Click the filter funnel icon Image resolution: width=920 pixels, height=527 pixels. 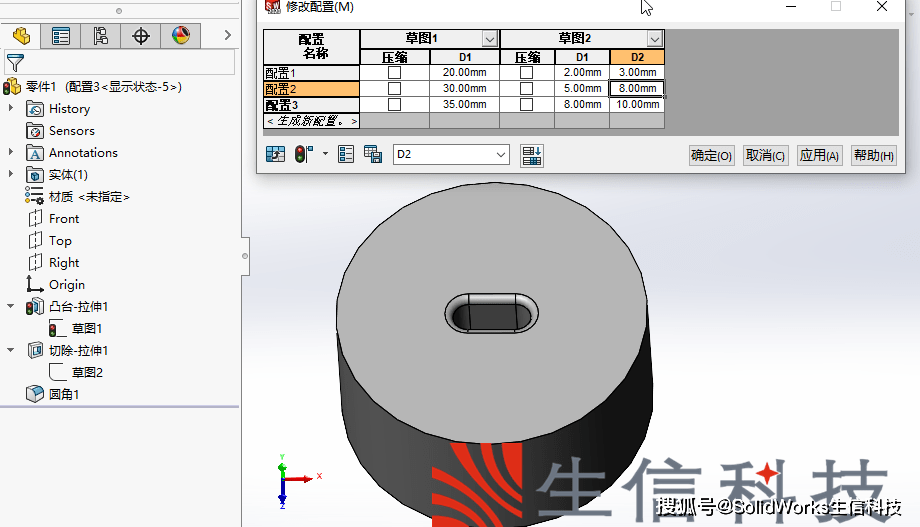point(14,63)
